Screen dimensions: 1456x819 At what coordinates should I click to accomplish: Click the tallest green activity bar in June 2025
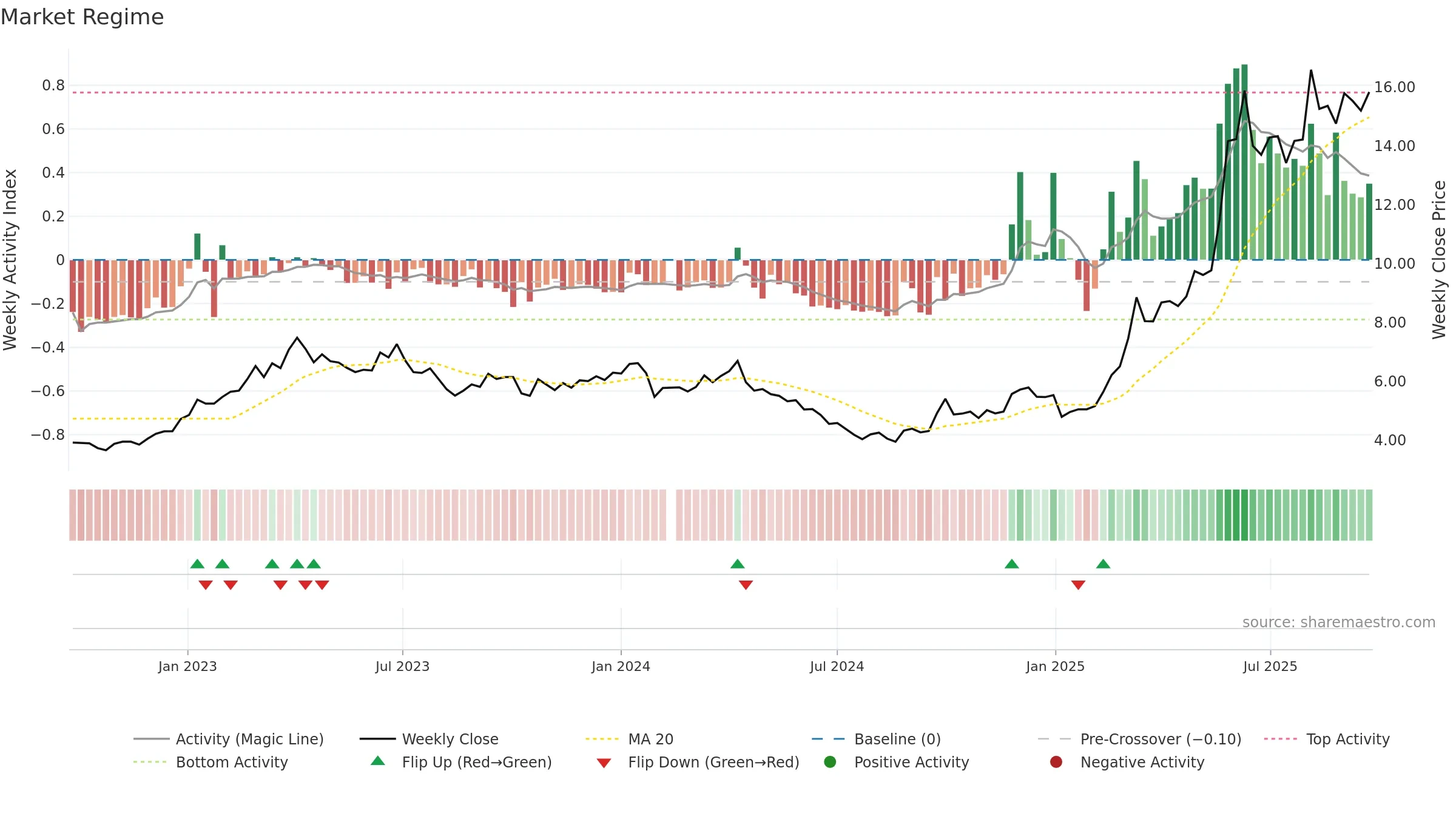point(1244,162)
